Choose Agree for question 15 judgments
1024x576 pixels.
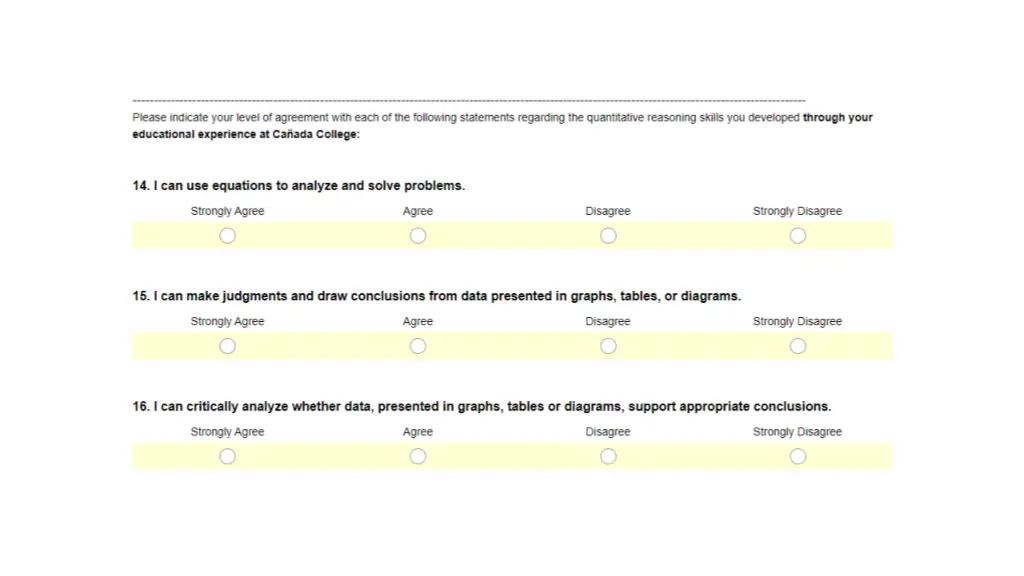[418, 346]
